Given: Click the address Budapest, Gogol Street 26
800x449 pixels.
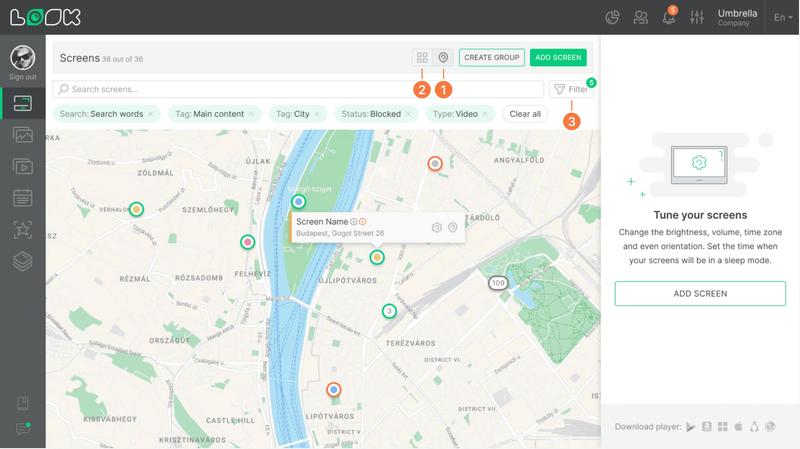Looking at the screenshot, I should coord(340,233).
